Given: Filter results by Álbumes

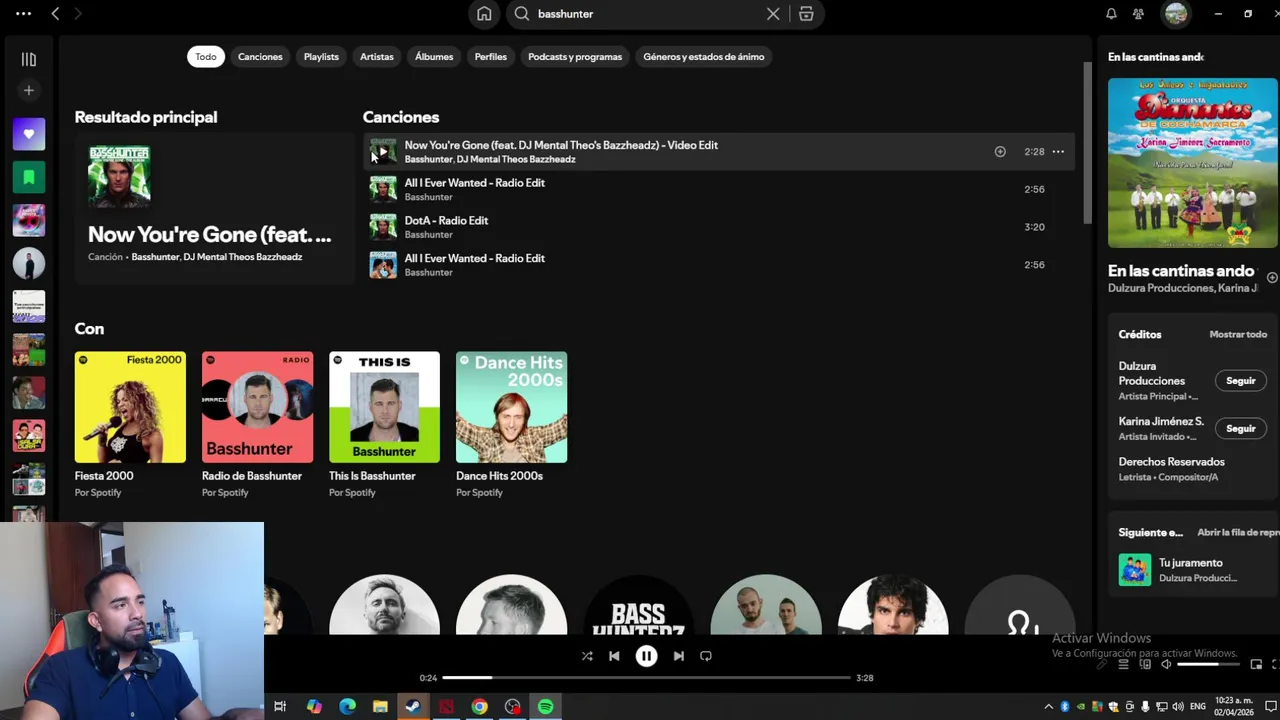Looking at the screenshot, I should coord(434,57).
